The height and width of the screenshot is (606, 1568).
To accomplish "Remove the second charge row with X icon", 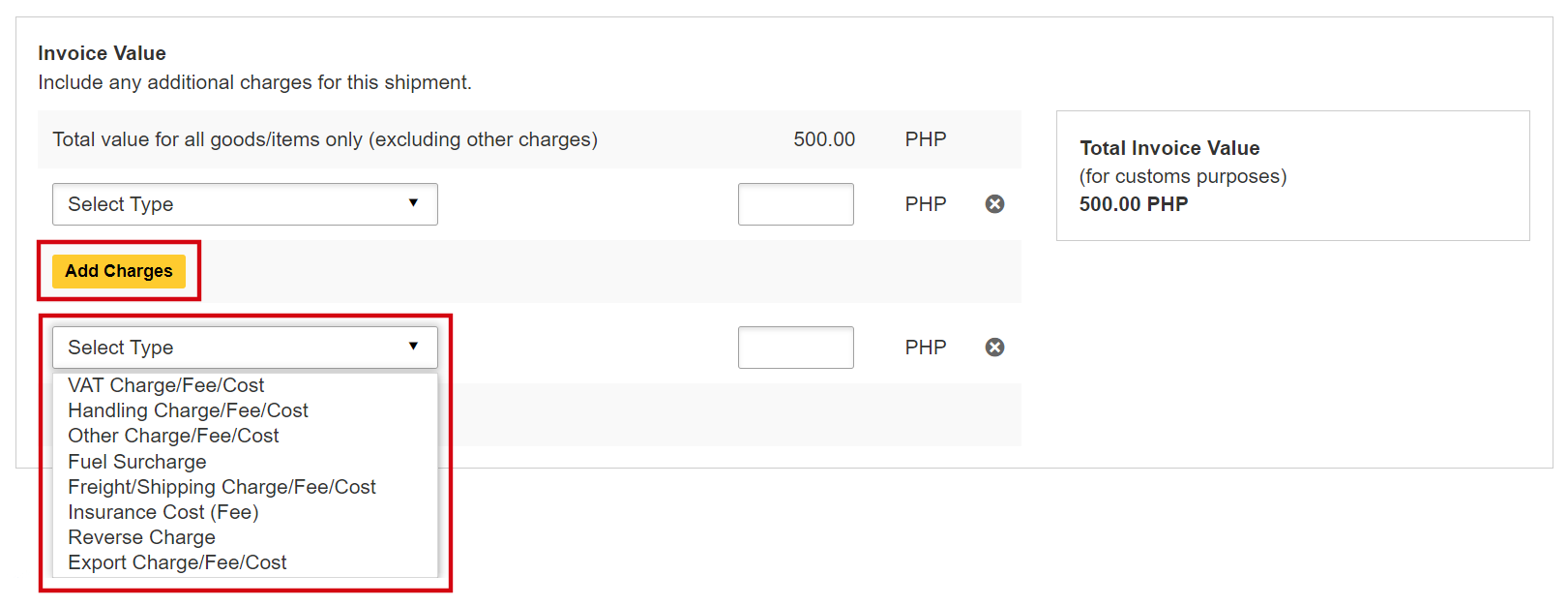I will pos(994,348).
